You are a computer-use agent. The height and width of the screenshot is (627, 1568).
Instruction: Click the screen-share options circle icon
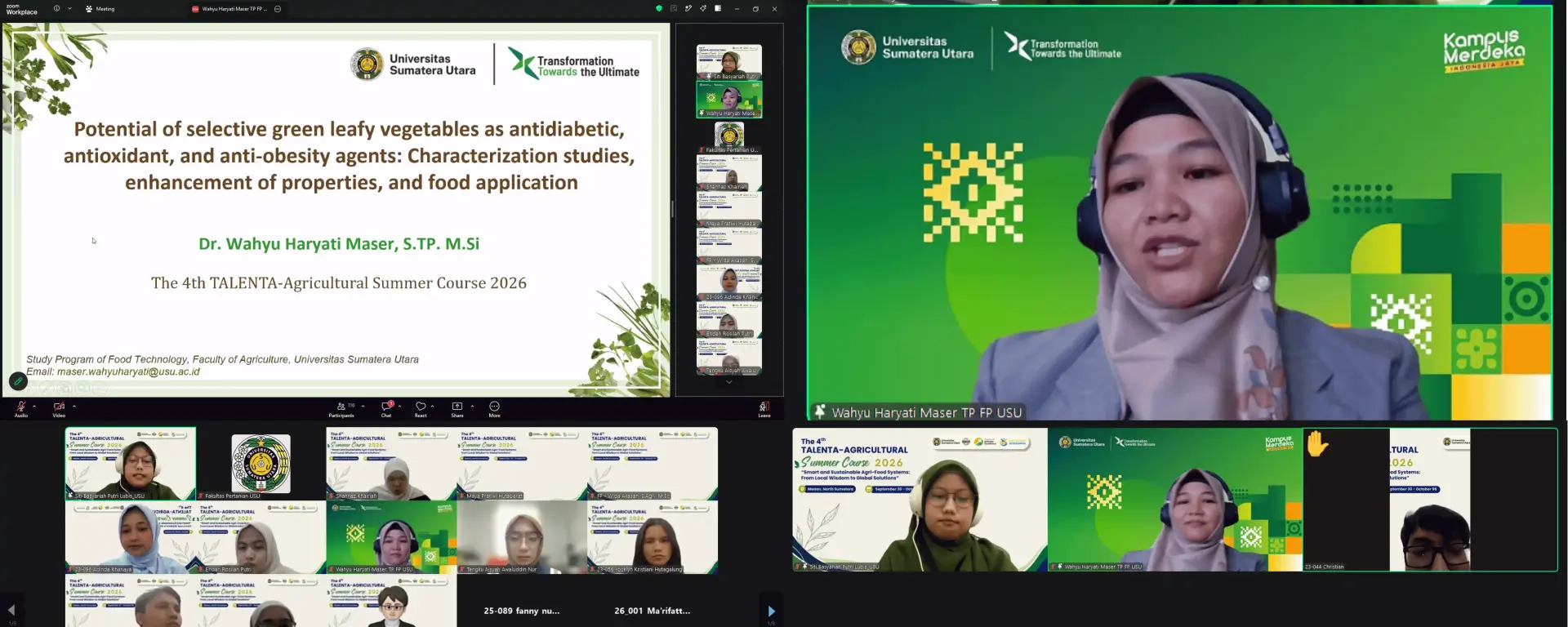pos(278,9)
